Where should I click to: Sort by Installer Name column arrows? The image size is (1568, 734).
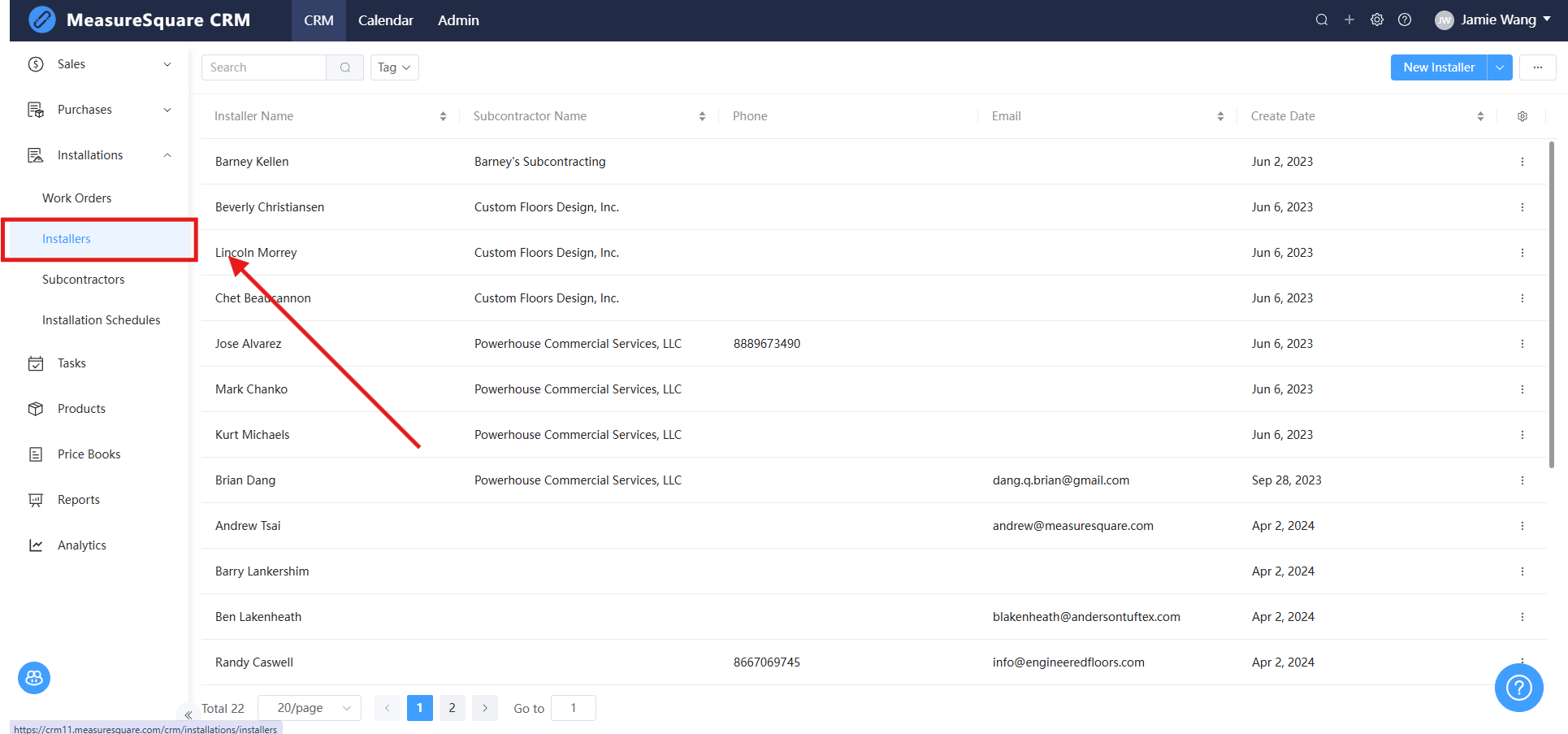point(443,116)
